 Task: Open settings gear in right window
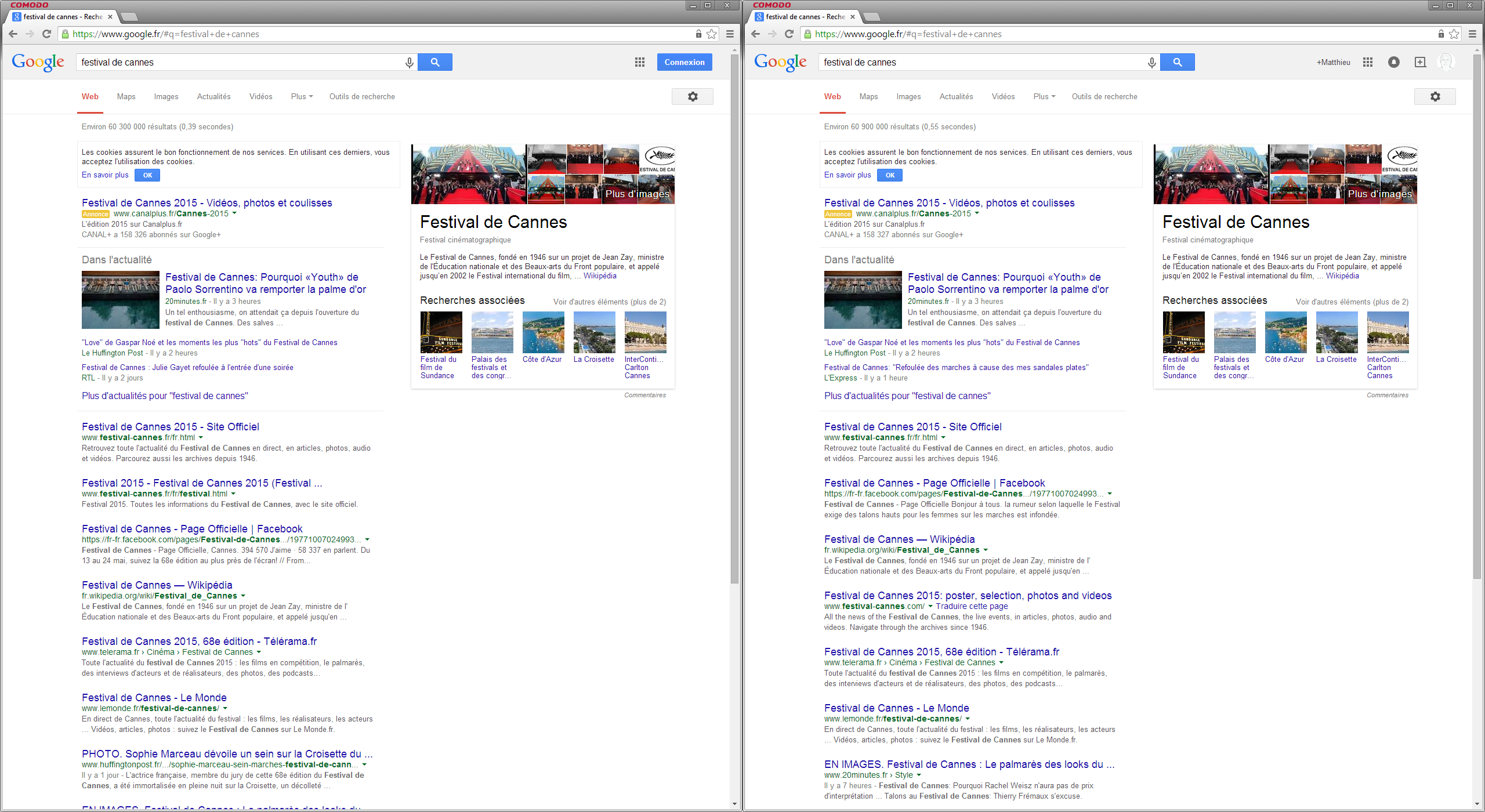tap(1435, 97)
